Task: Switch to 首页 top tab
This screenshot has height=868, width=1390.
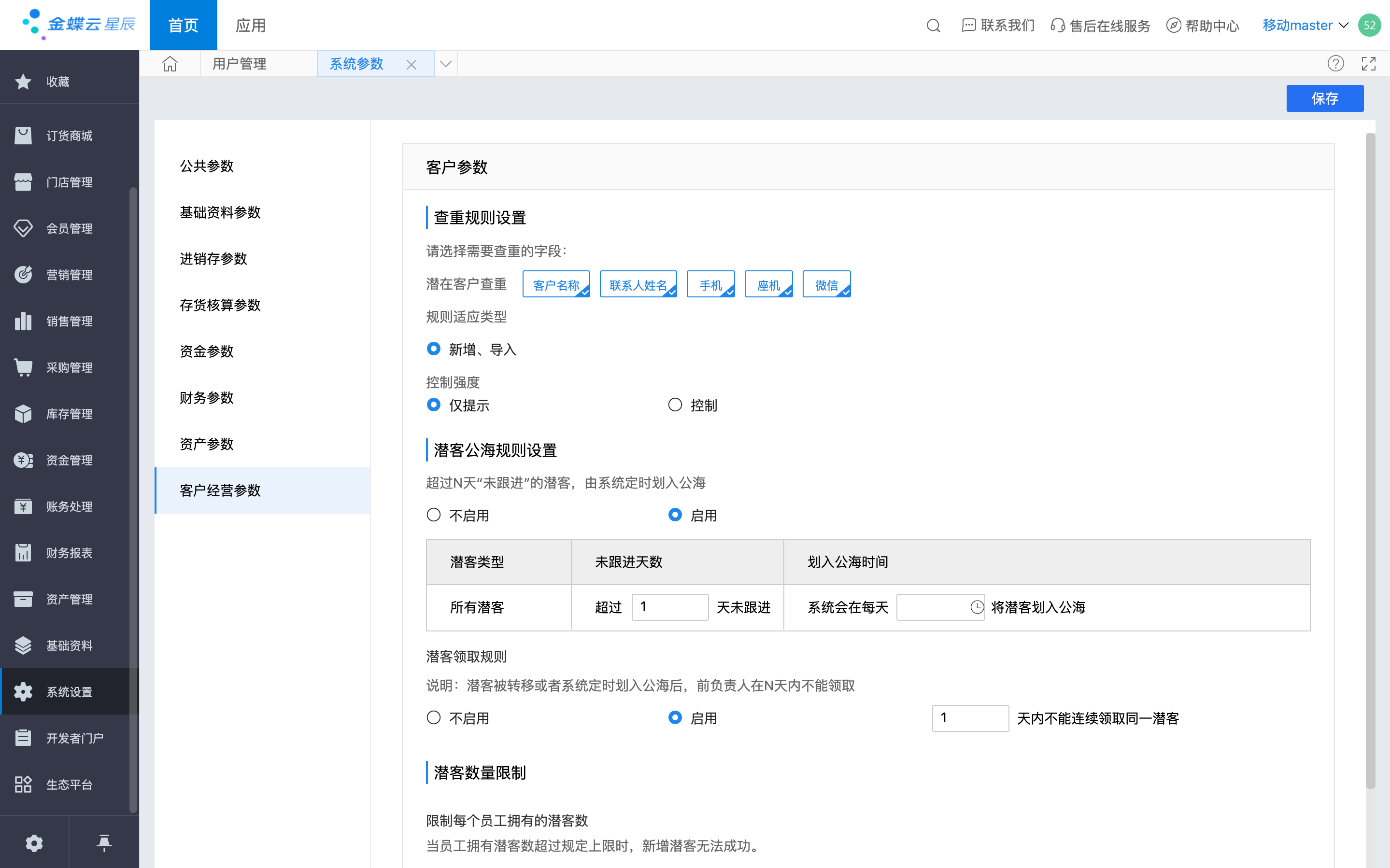Action: (x=183, y=25)
